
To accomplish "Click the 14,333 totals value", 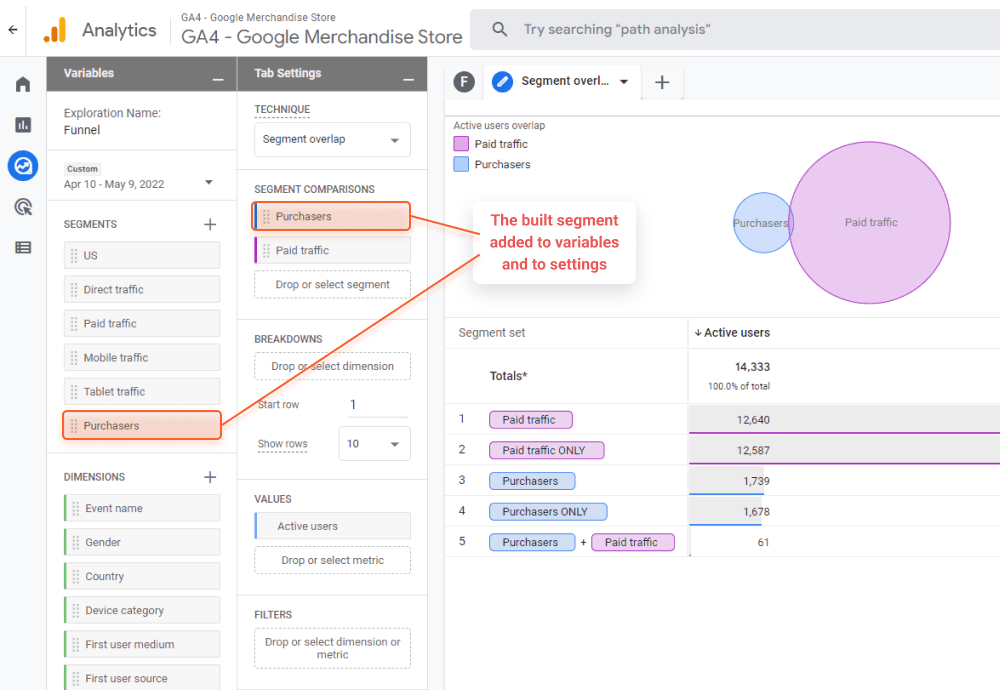I will pyautogui.click(x=753, y=367).
